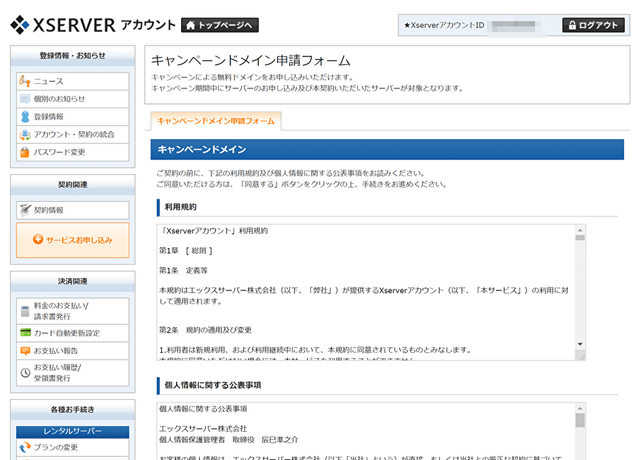Open 料金のお支払い/請求書発行
Screen dimensions: 640x460
click(73, 311)
